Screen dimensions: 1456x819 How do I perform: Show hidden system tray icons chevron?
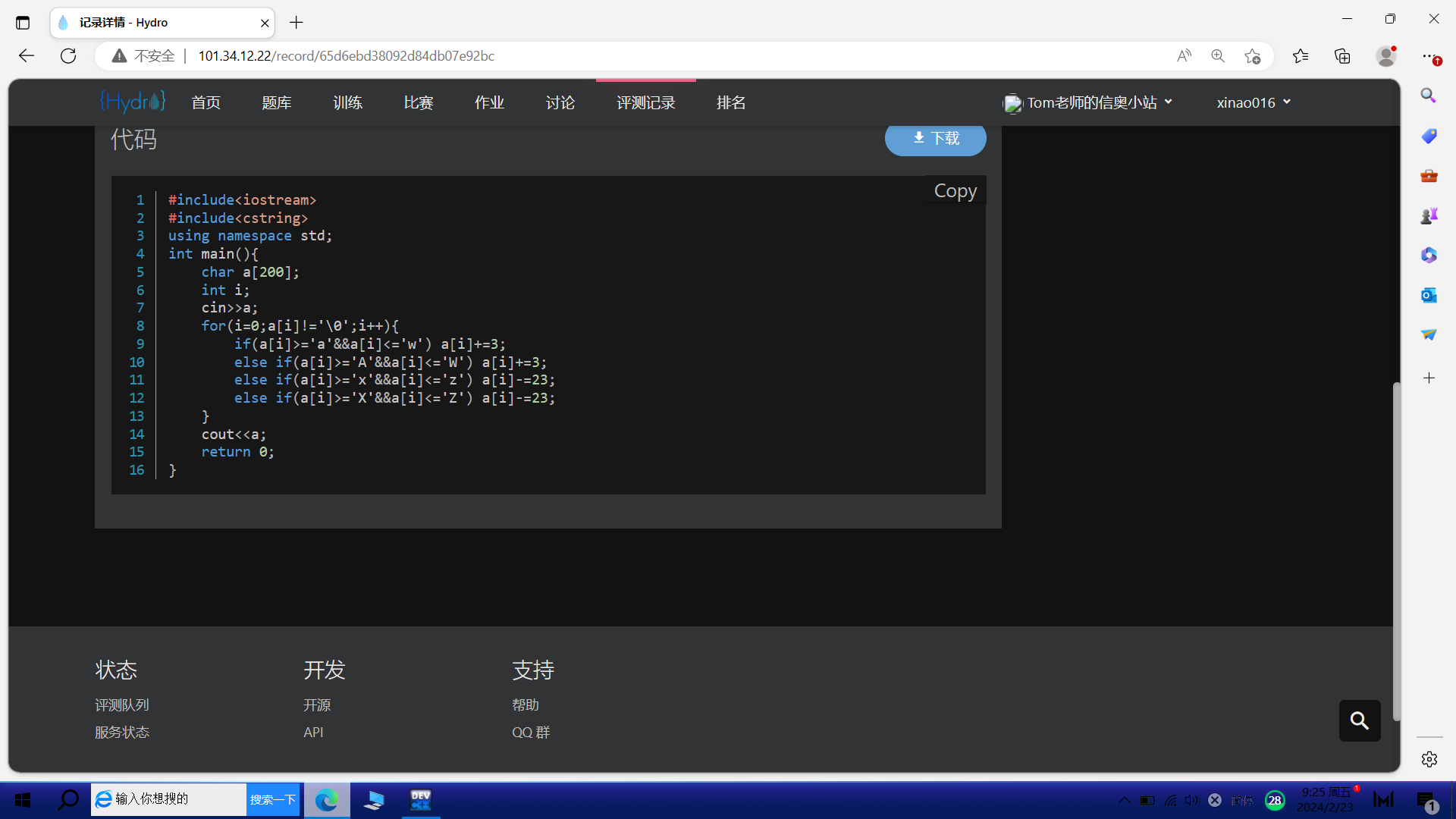pos(1124,800)
